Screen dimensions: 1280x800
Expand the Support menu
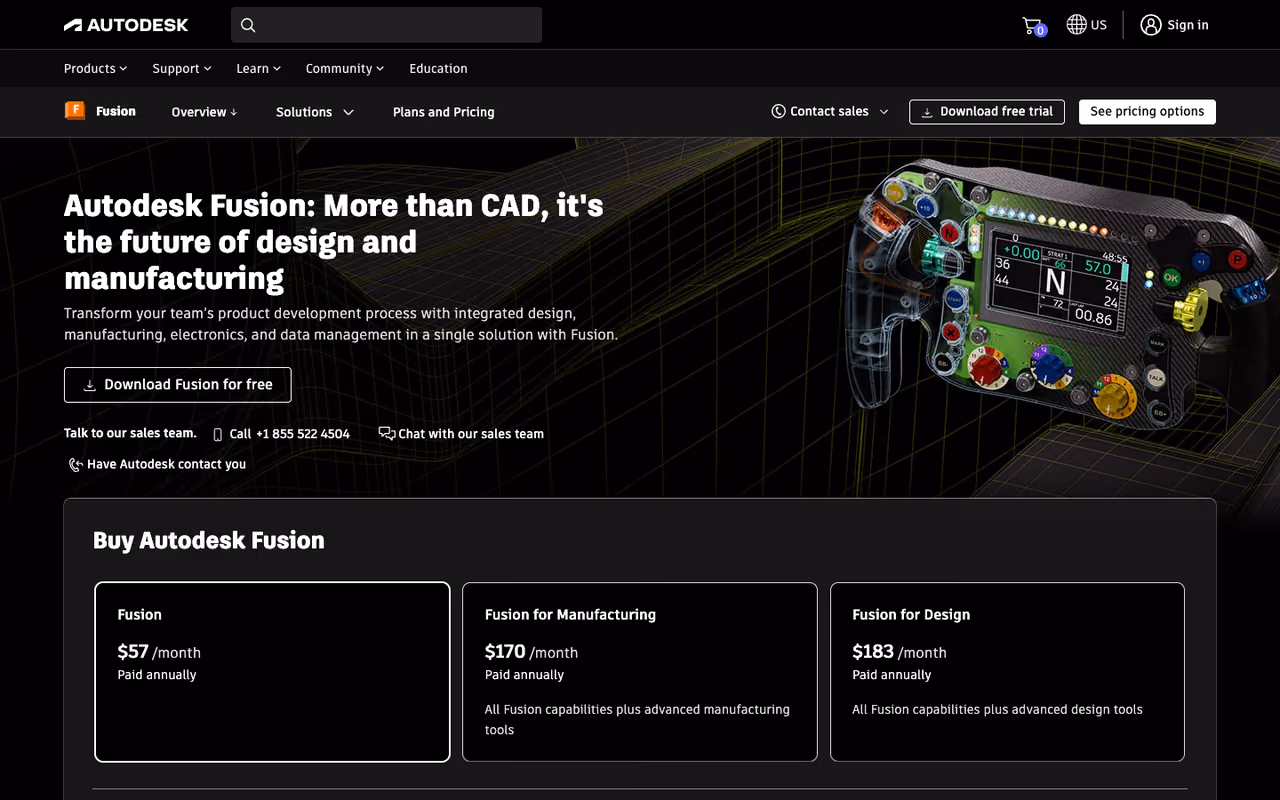182,69
